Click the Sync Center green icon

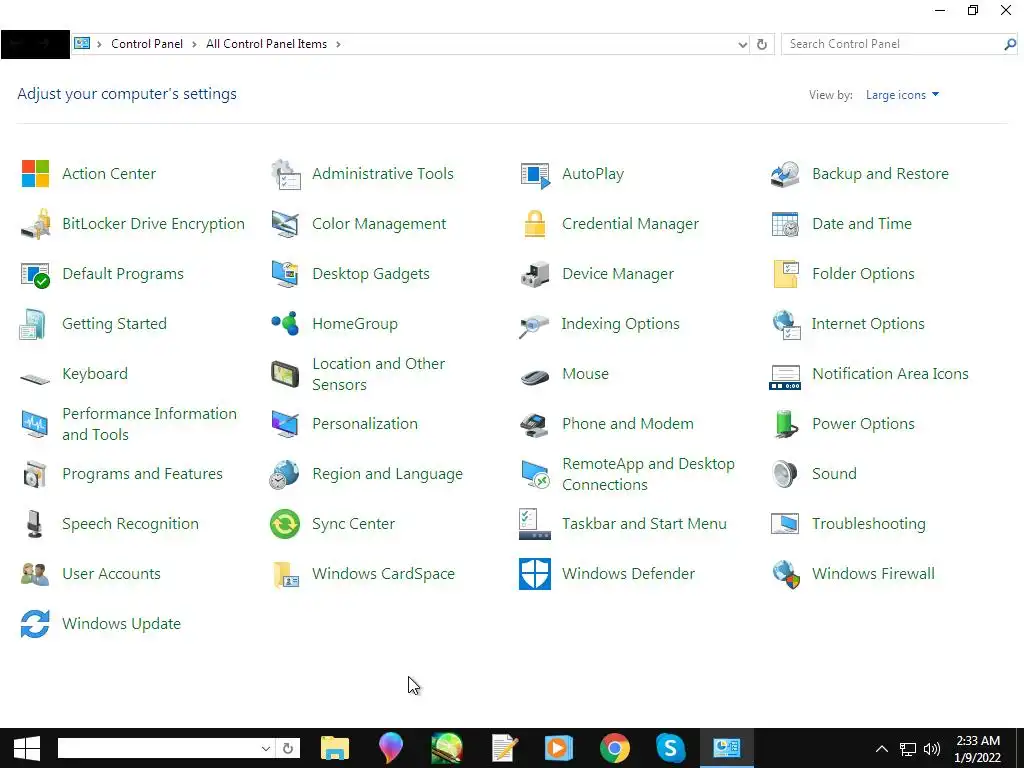click(285, 524)
